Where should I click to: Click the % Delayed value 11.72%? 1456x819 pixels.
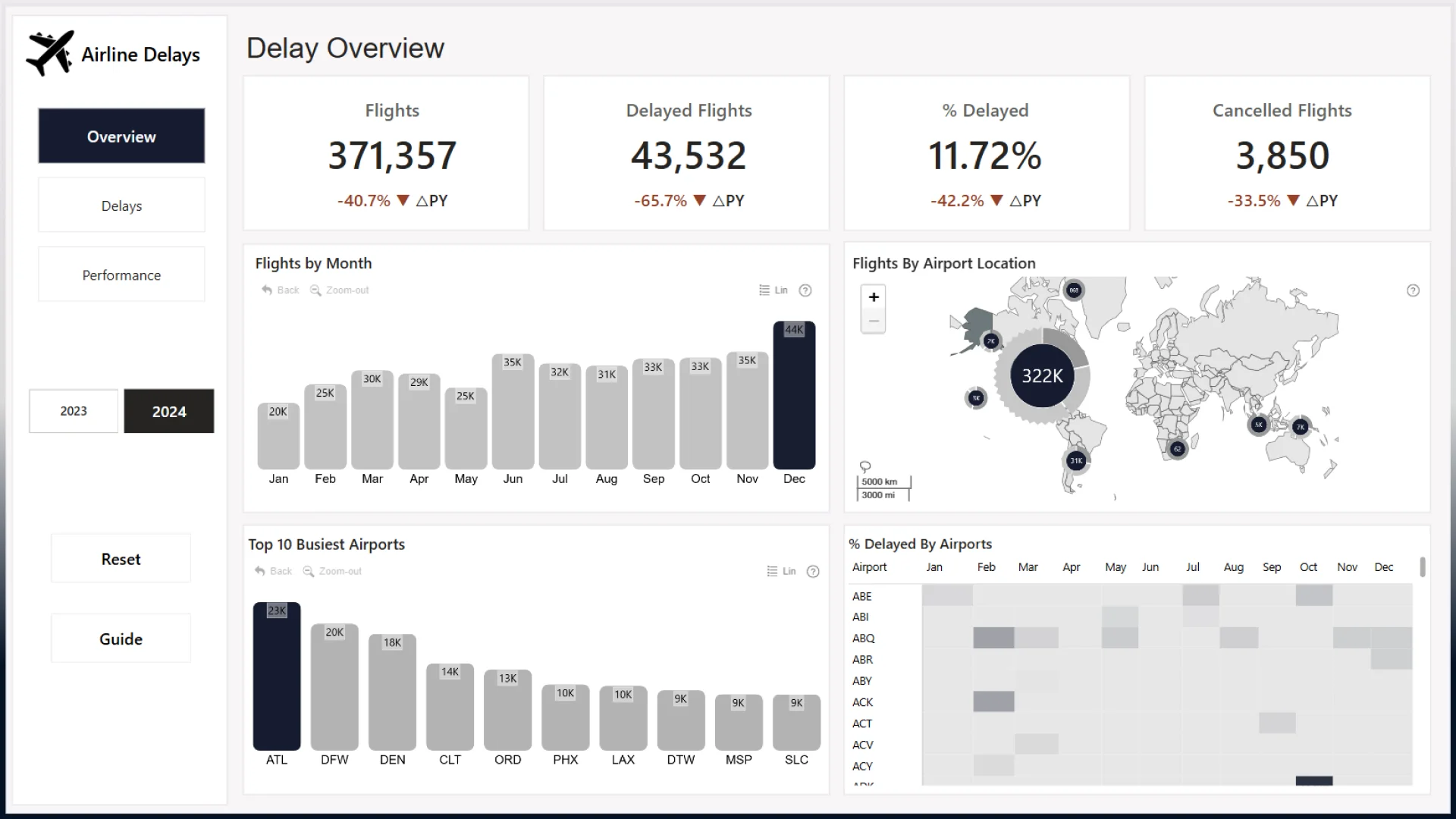985,155
